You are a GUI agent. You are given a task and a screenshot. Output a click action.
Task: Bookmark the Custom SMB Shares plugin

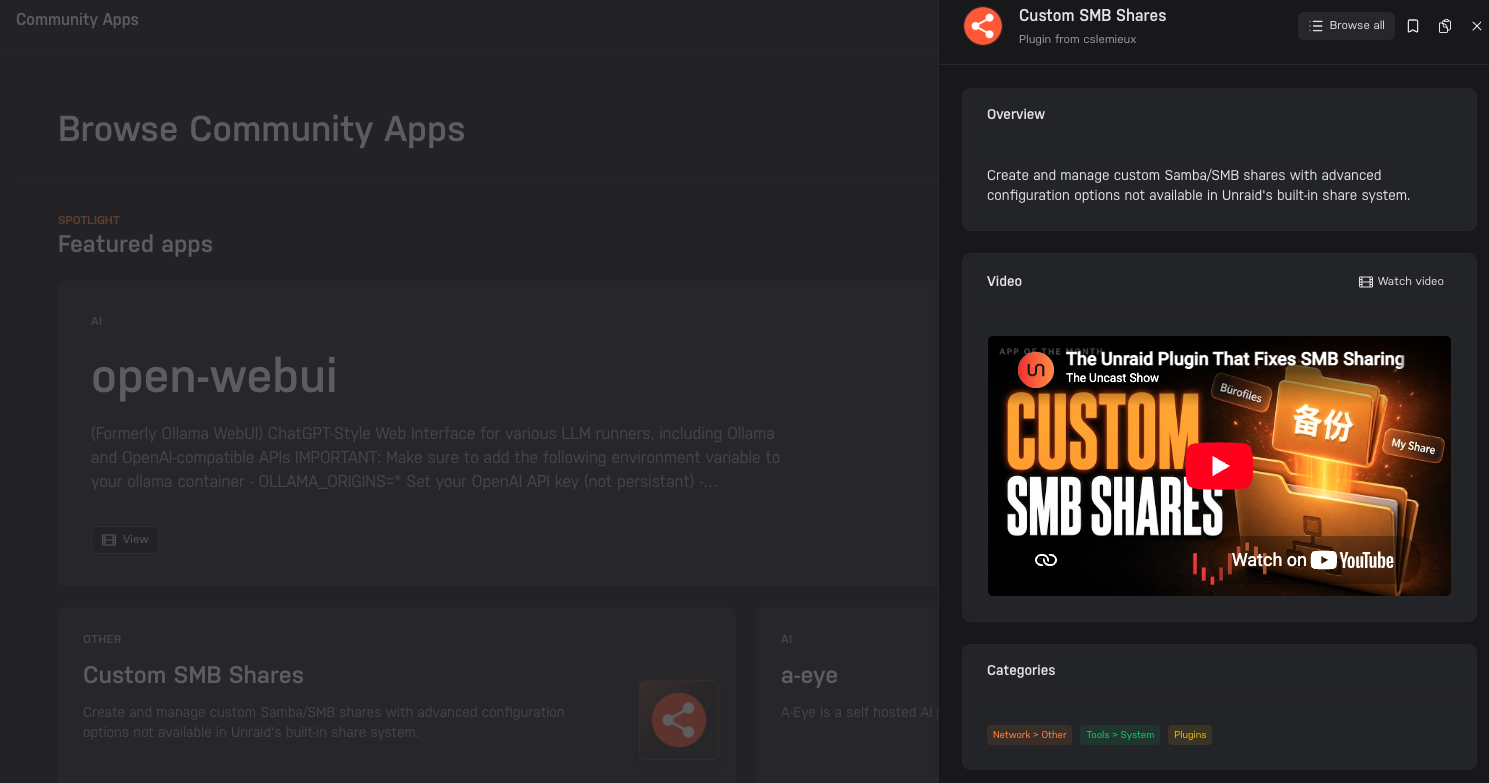click(1413, 26)
